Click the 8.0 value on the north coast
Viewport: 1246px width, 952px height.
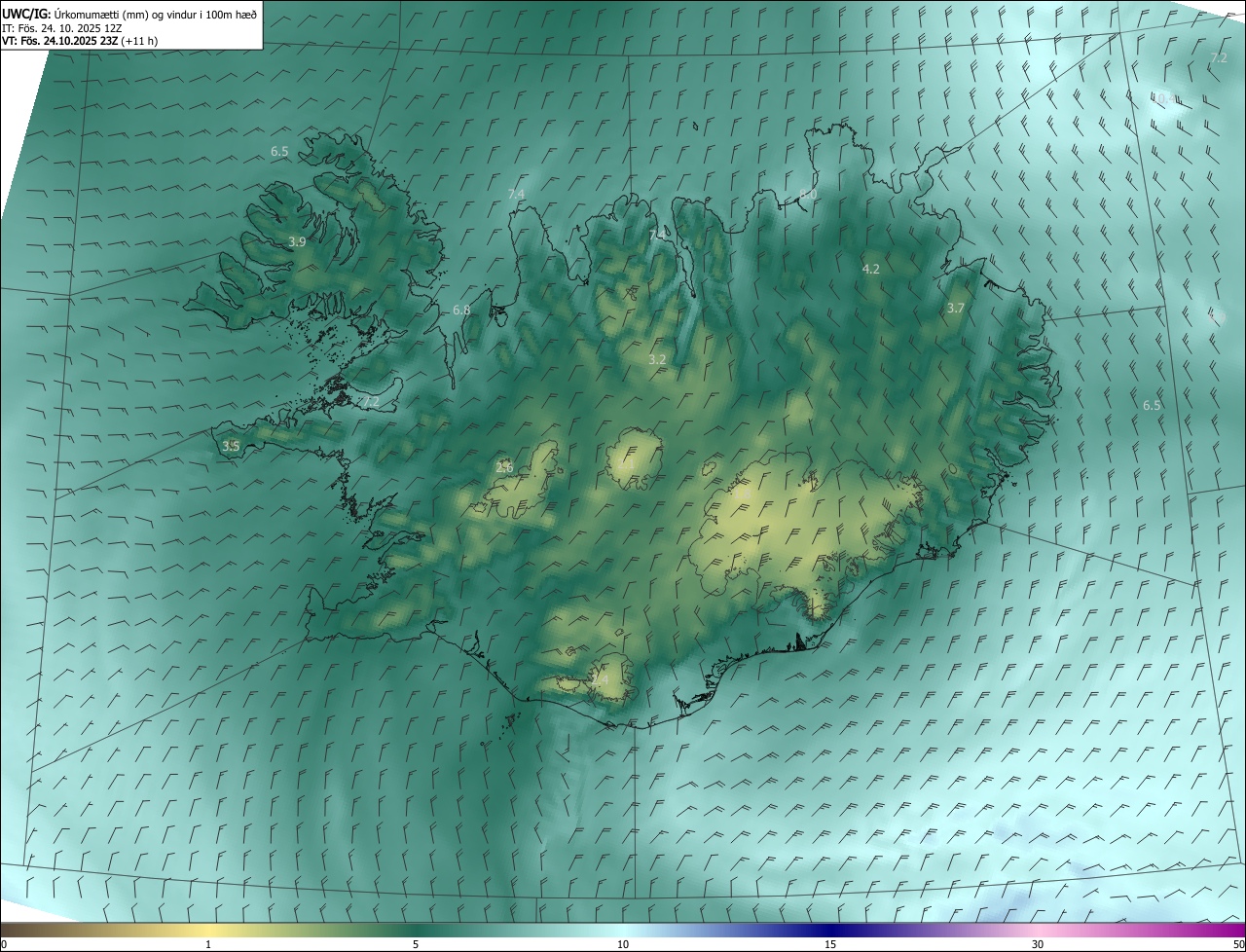(807, 195)
